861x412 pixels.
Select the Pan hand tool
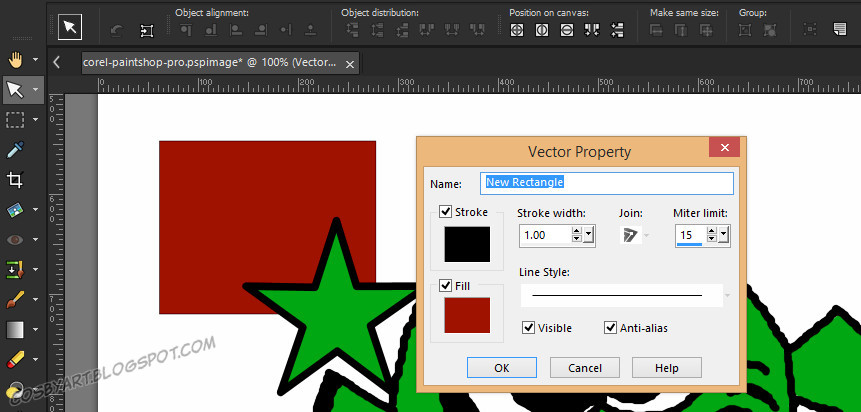[15, 59]
